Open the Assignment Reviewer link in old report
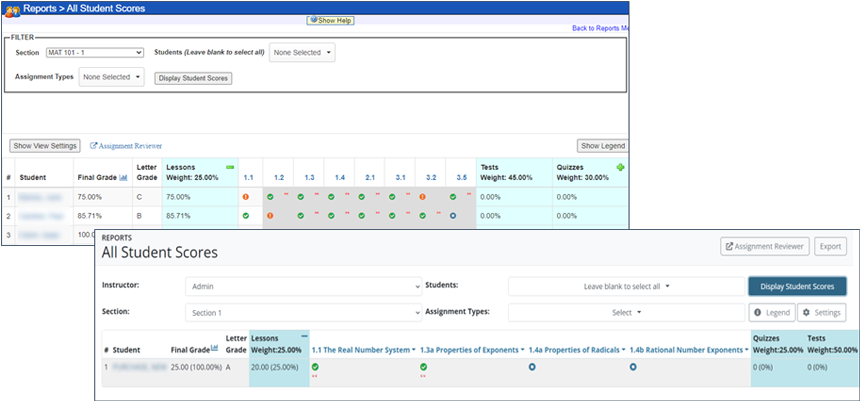862x415 pixels. coord(126,146)
